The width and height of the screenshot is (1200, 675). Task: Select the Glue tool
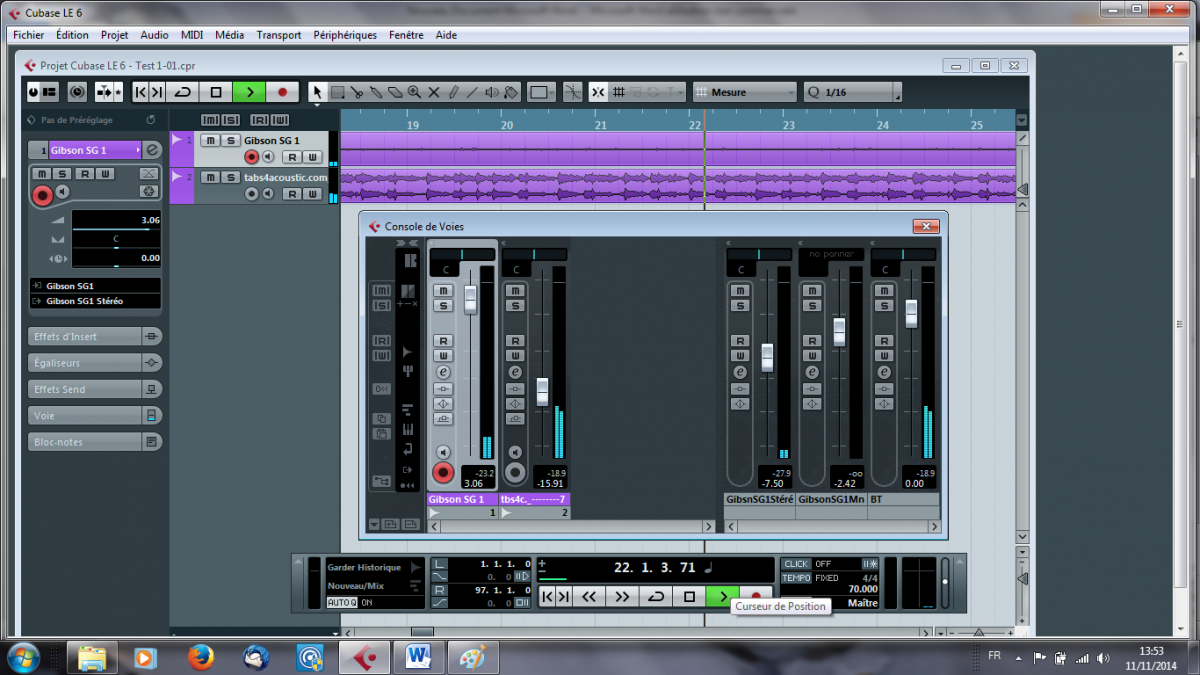[x=376, y=92]
